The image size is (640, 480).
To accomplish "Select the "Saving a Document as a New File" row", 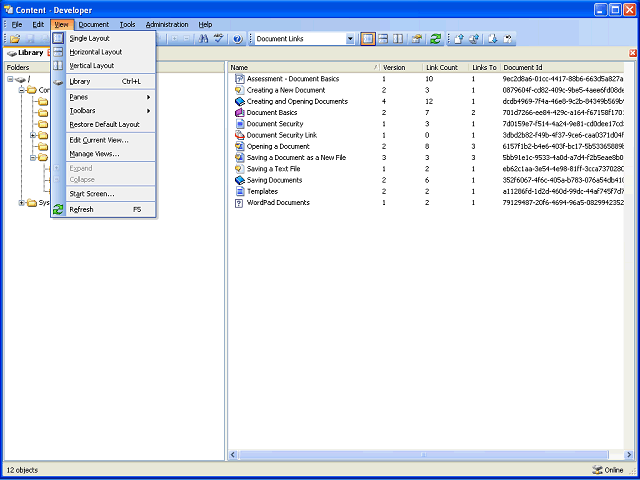I will [426, 158].
